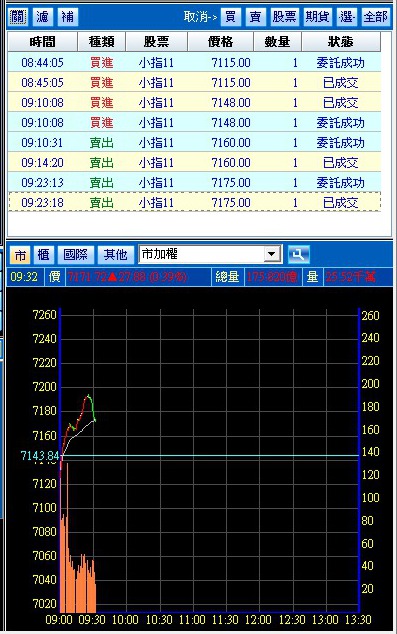Select the 市 market tab
The image size is (397, 634).
(20, 255)
